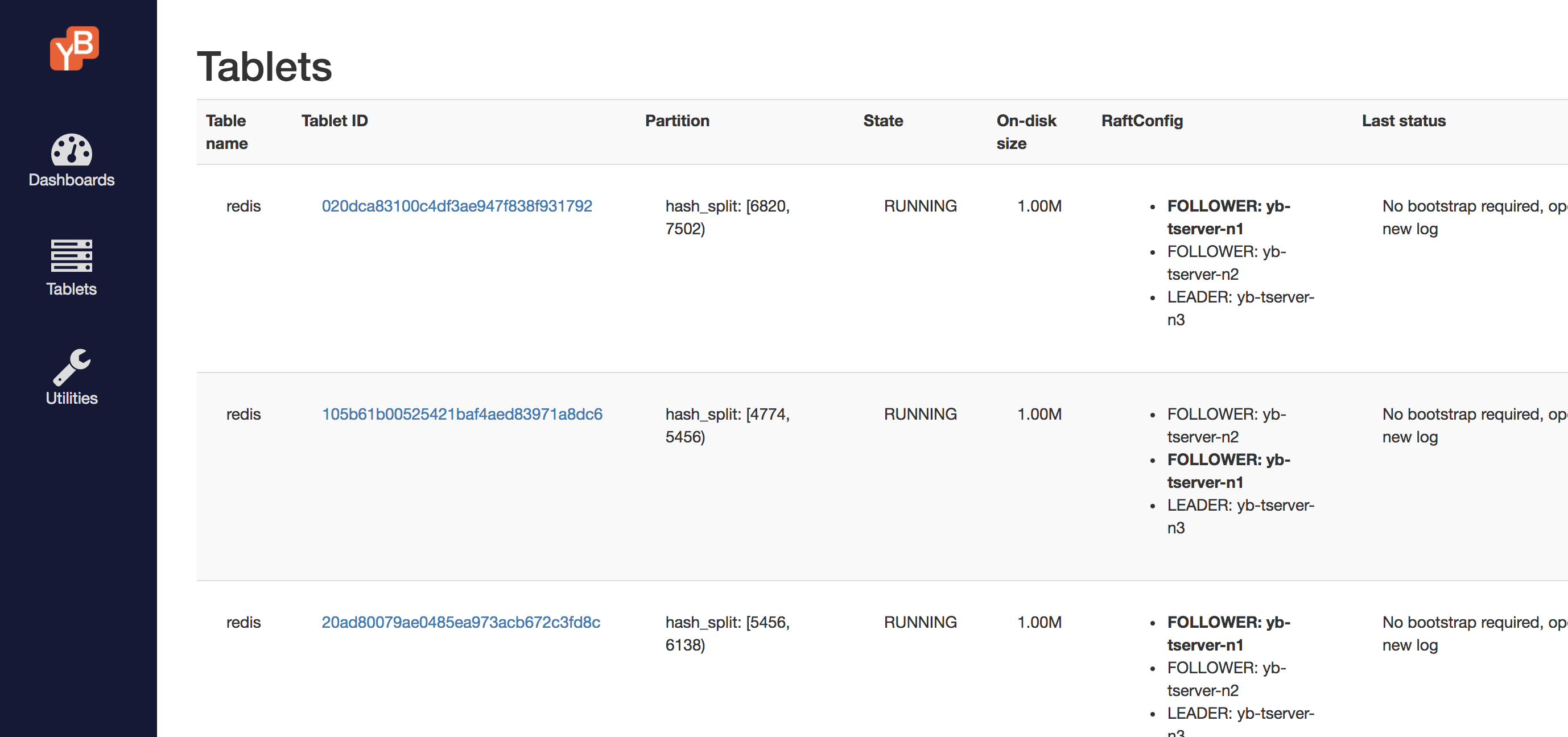1568x737 pixels.
Task: Click LEADER yb-tserver-n3 in 105b61 row
Action: coord(1240,517)
